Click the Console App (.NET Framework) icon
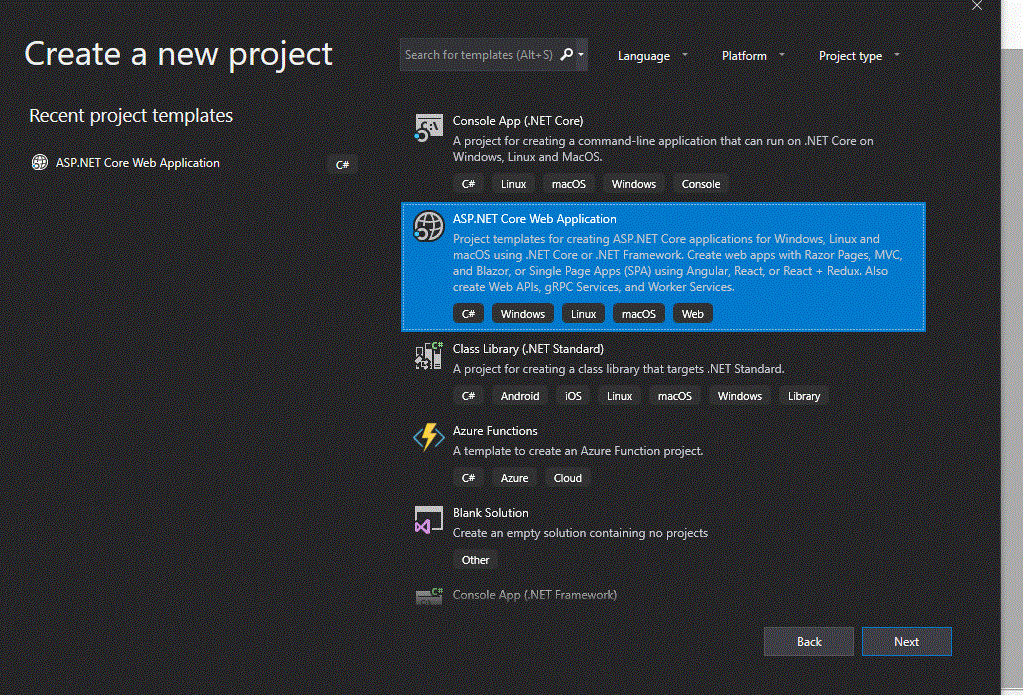Screen dimensions: 1023x695 [428, 594]
